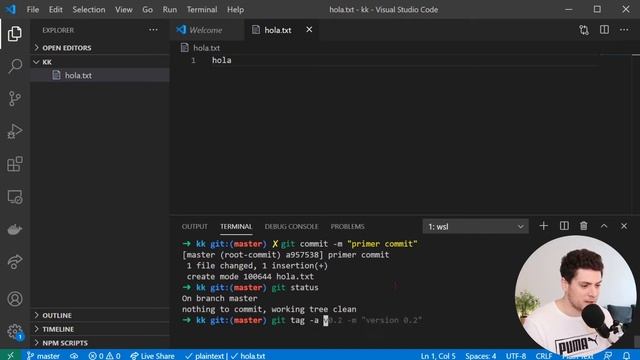Open notifications bell in status bar
The height and width of the screenshot is (360, 640).
coord(627,356)
